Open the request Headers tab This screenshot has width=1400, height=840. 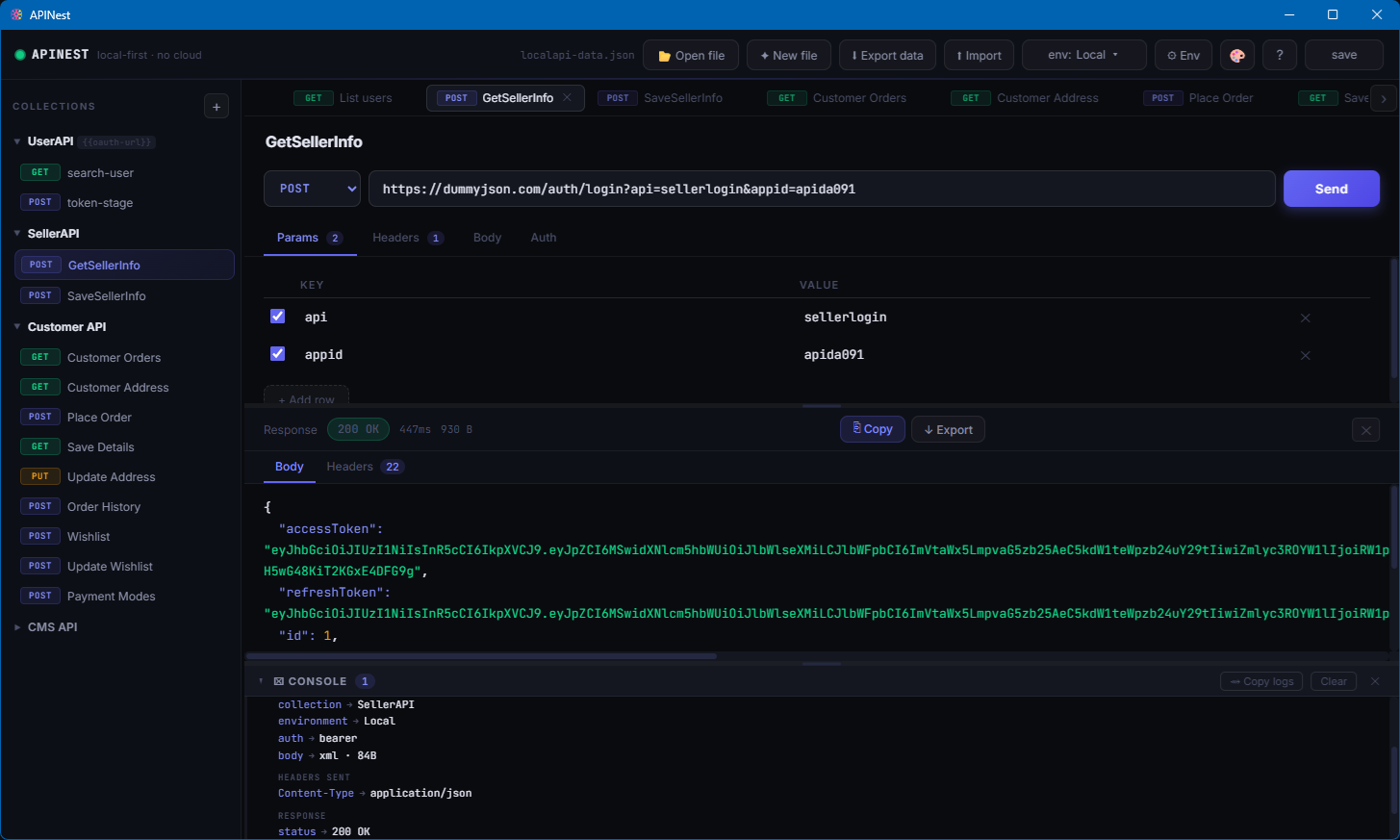[407, 238]
